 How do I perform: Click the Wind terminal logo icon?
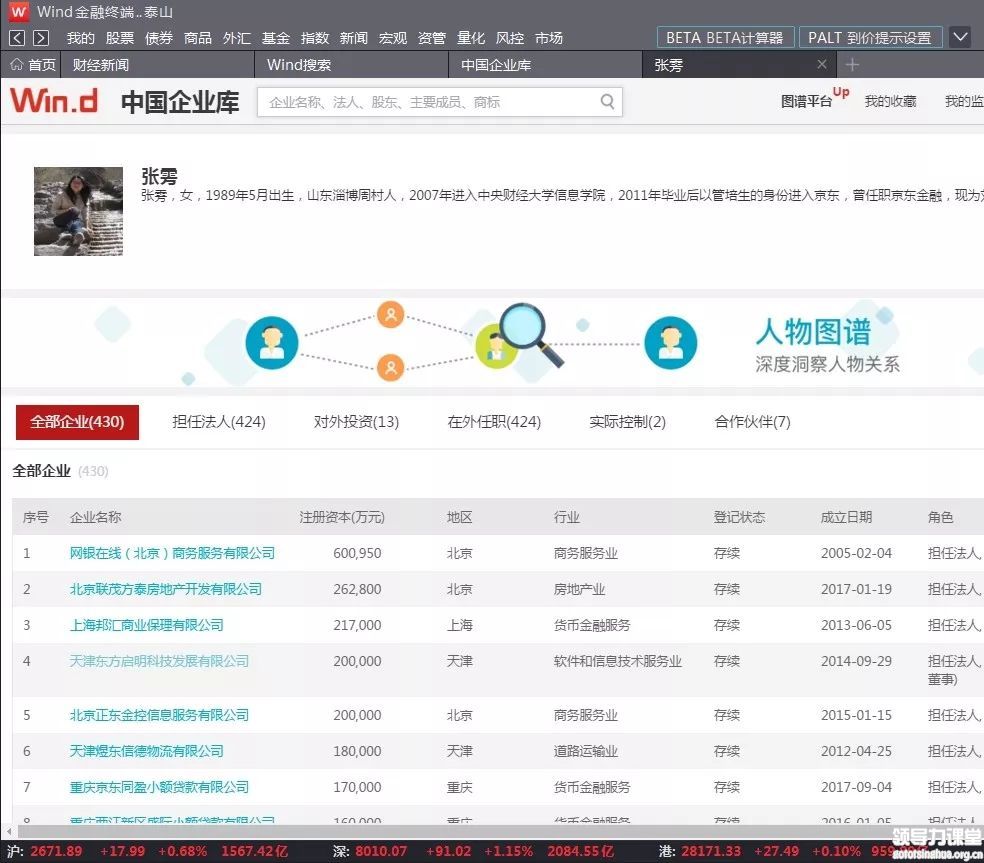[x=18, y=11]
